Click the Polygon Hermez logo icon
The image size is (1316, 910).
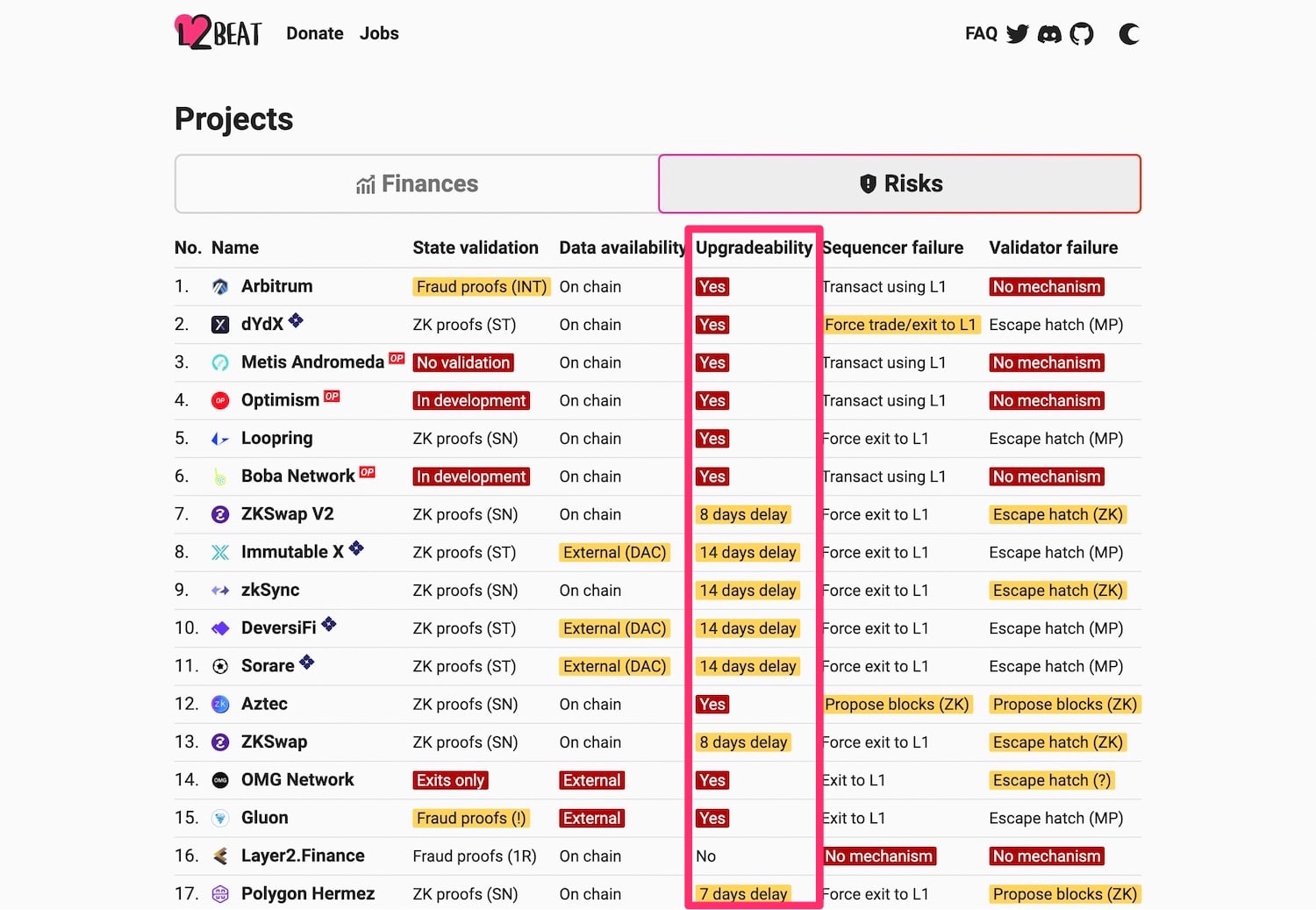click(220, 894)
